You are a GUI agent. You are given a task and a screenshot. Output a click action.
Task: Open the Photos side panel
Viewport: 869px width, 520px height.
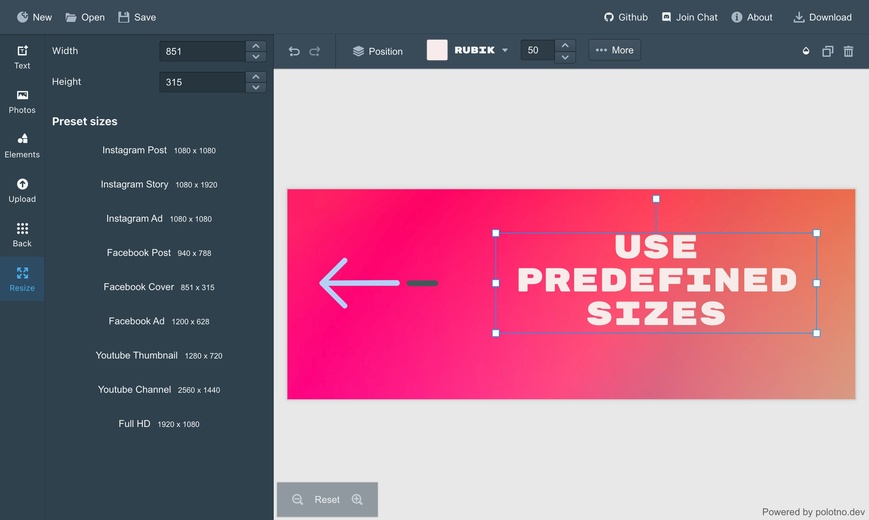pyautogui.click(x=22, y=101)
